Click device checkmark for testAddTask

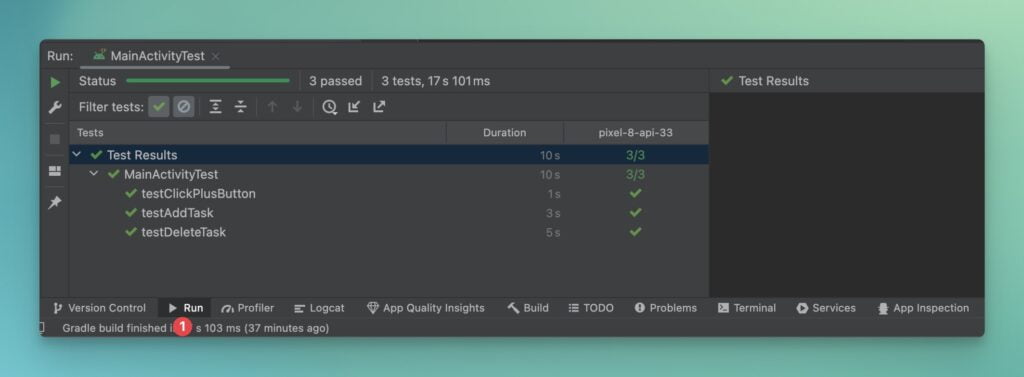635,213
